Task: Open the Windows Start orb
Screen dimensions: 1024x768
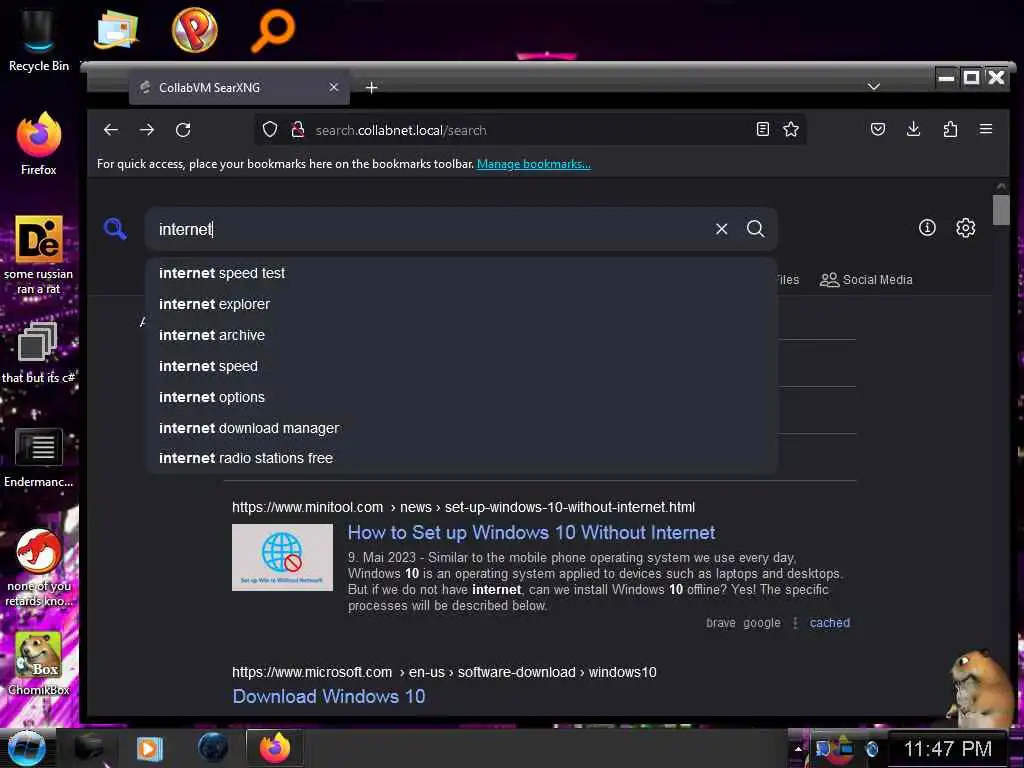Action: (26, 748)
